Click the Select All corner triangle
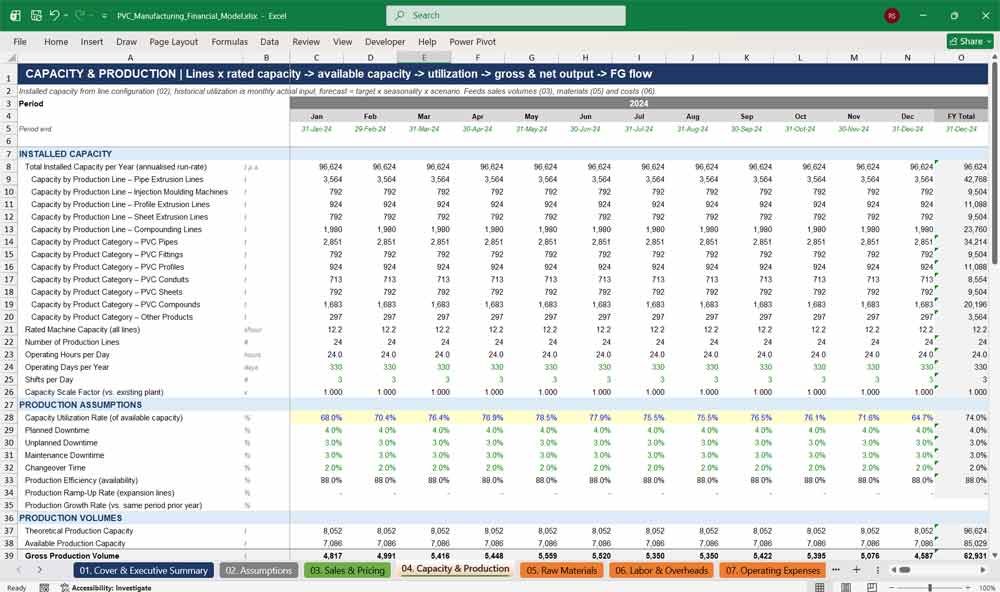Screen dimensions: 1000x592 tap(11, 57)
